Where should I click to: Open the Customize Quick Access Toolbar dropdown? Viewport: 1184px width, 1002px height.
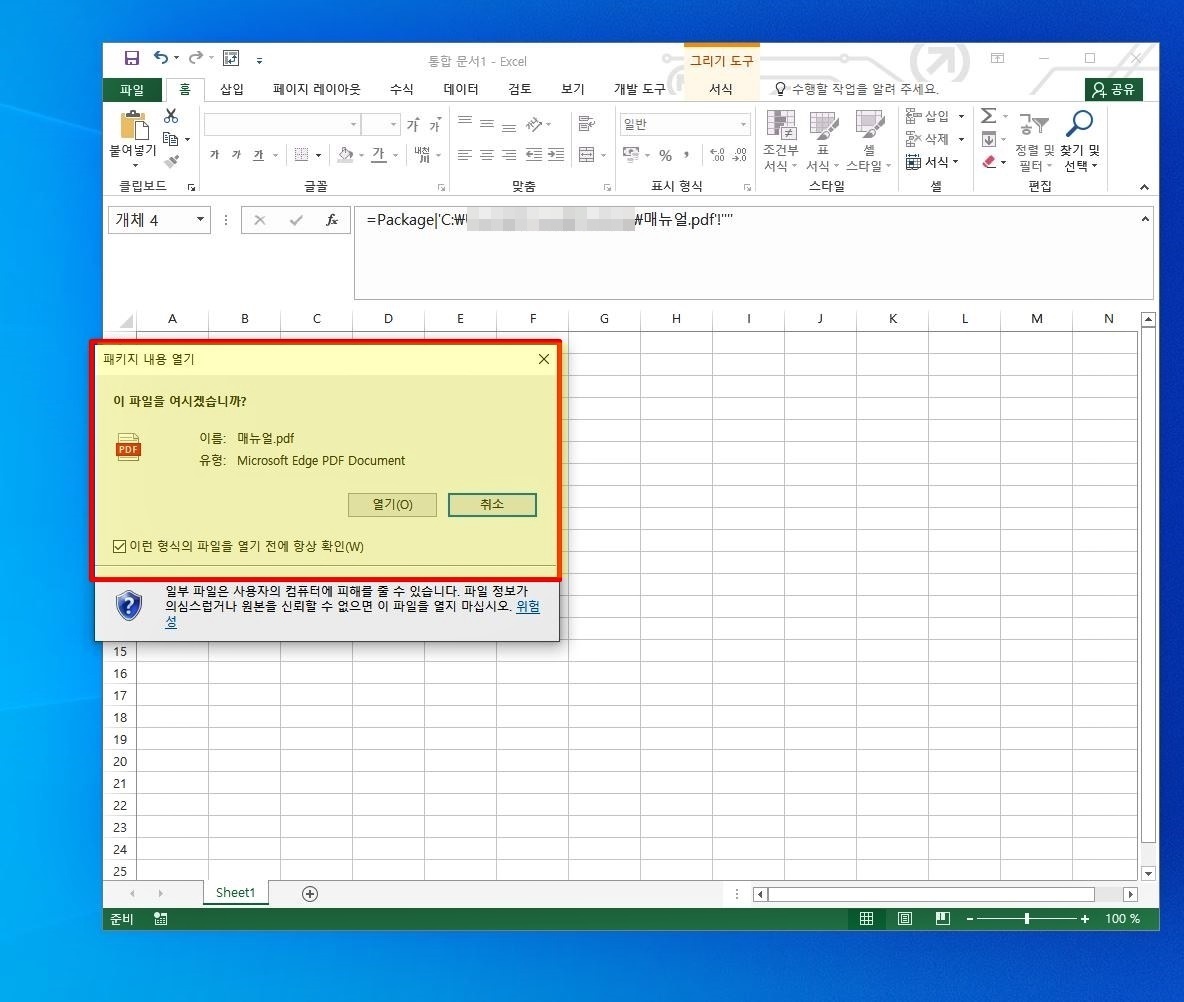pyautogui.click(x=259, y=60)
